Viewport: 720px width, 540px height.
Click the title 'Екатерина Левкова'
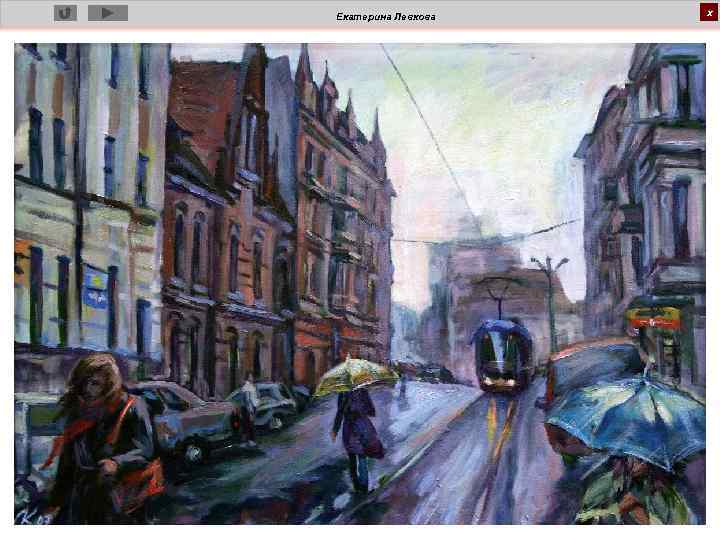[386, 17]
